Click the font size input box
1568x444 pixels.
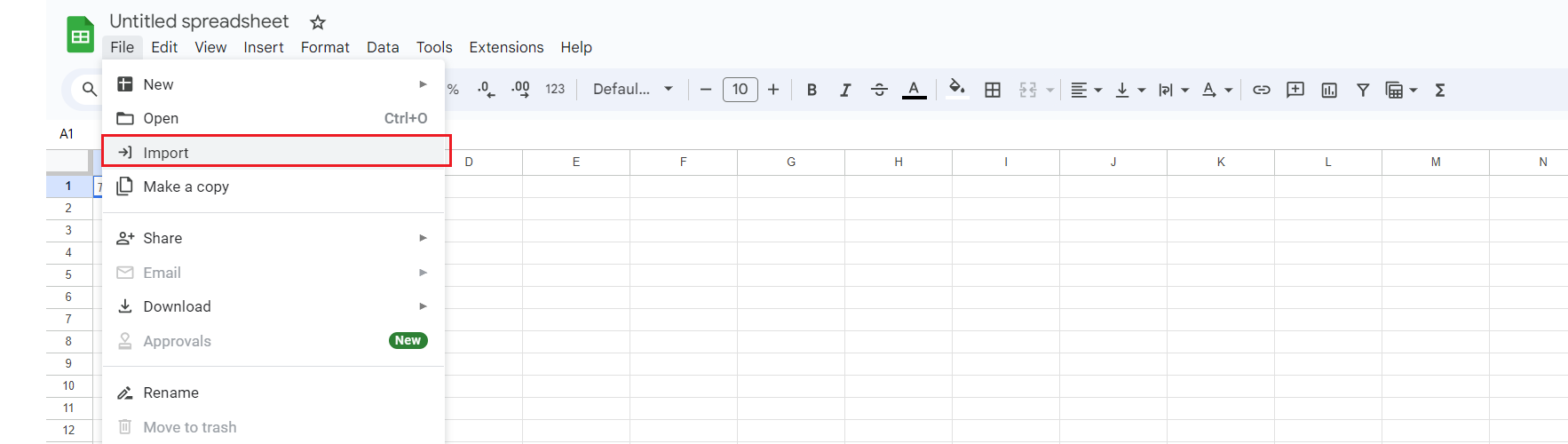pos(740,90)
